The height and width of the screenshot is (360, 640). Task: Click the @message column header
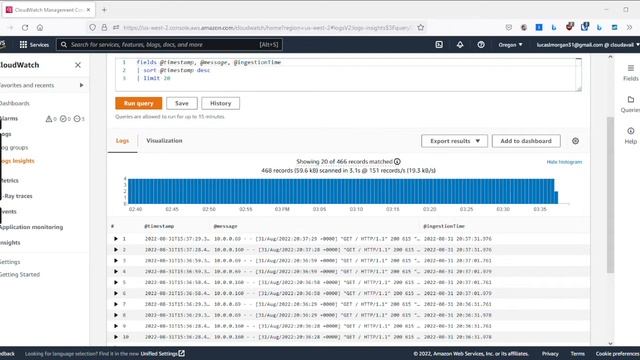225,226
